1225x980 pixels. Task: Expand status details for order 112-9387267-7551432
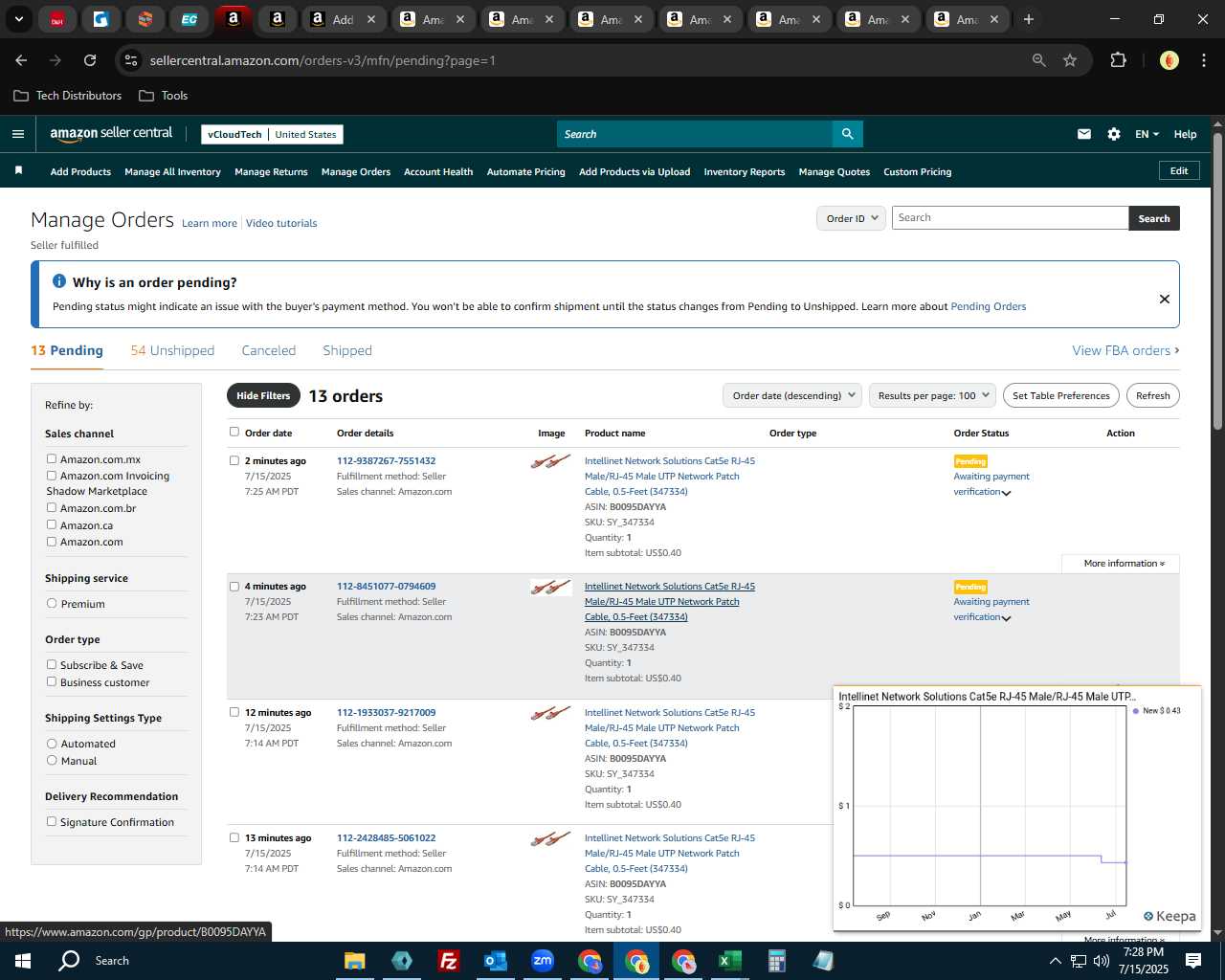[1006, 493]
